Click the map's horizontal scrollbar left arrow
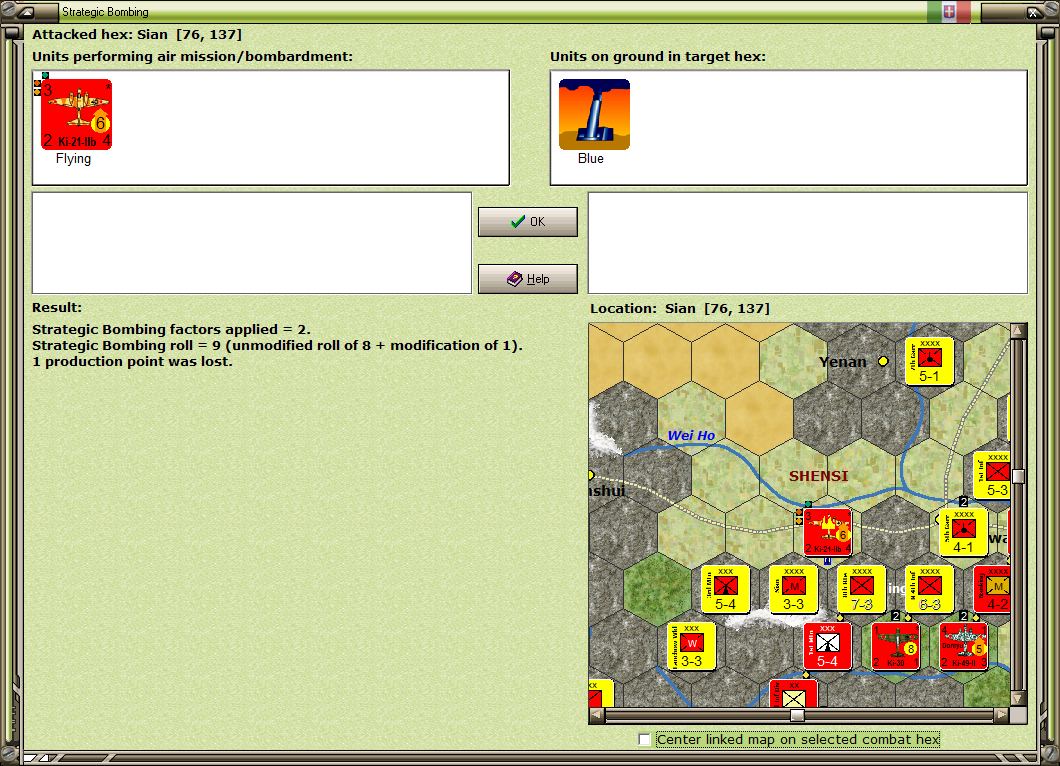1060x766 pixels. (x=596, y=715)
